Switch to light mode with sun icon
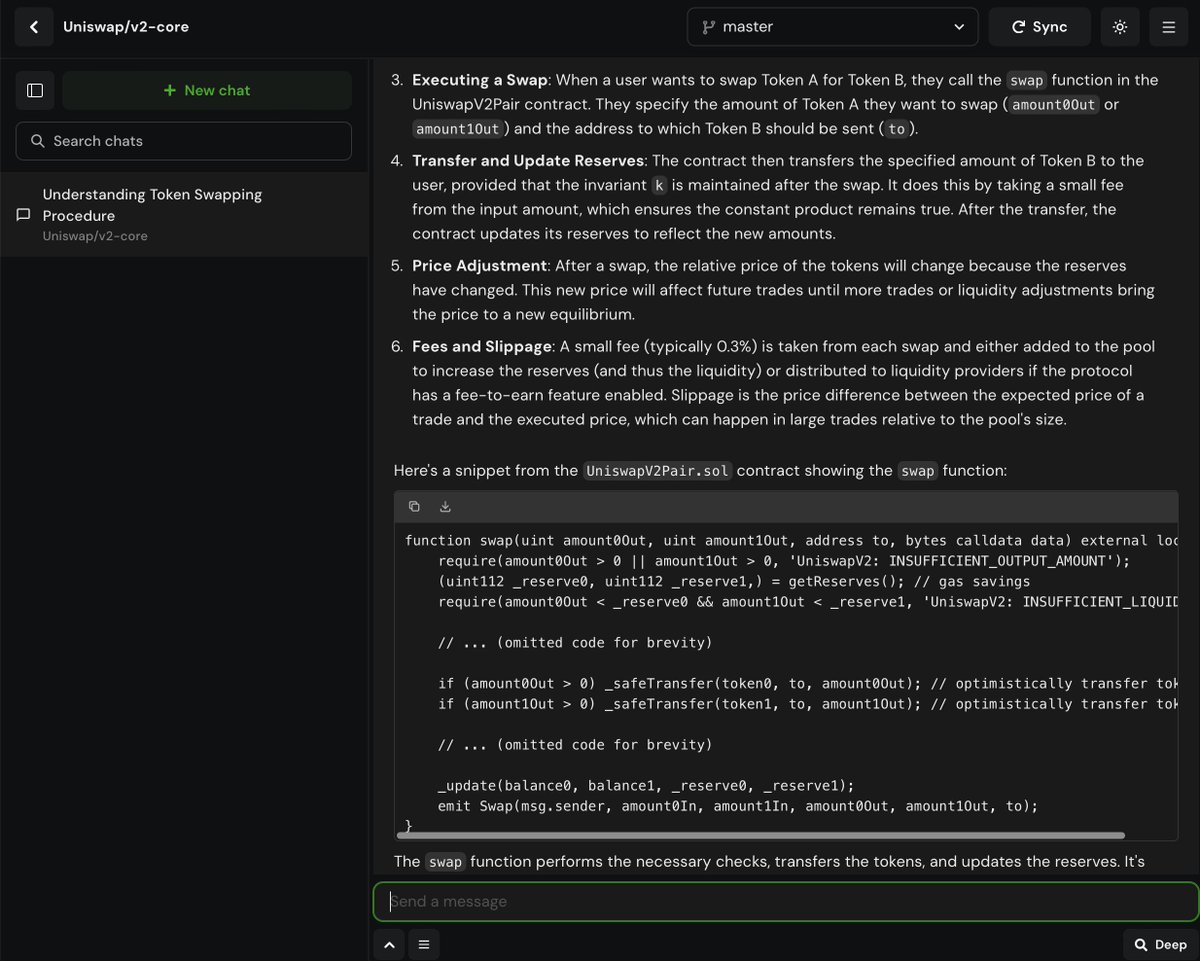 pos(1119,26)
